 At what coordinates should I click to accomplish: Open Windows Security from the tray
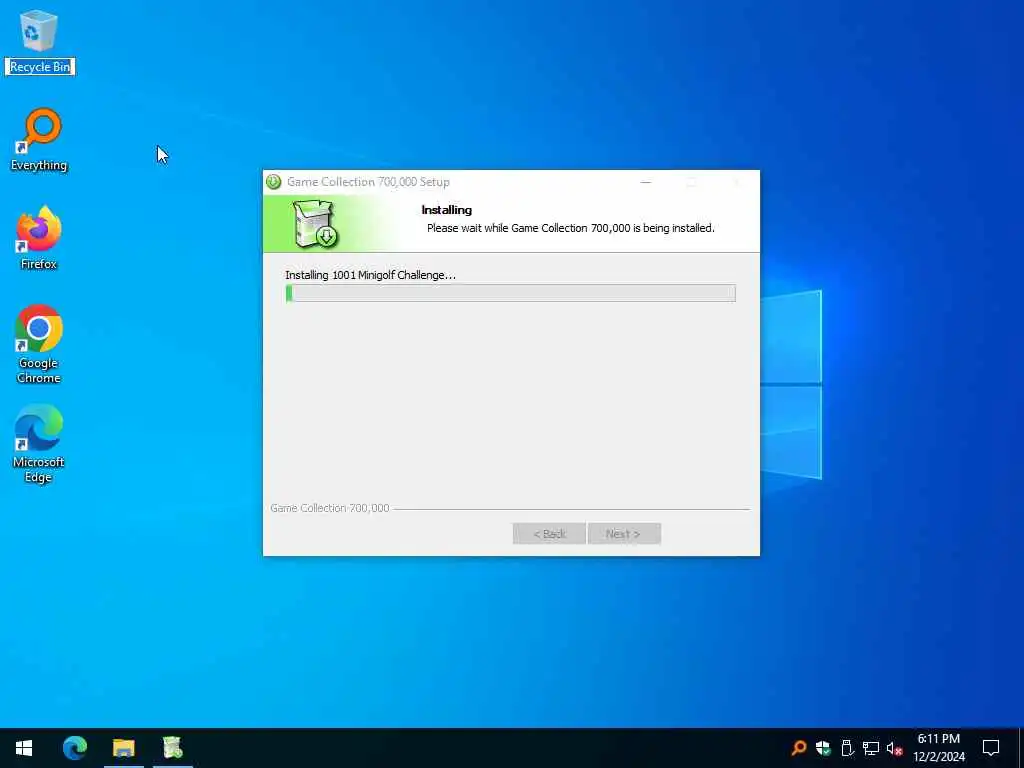823,748
